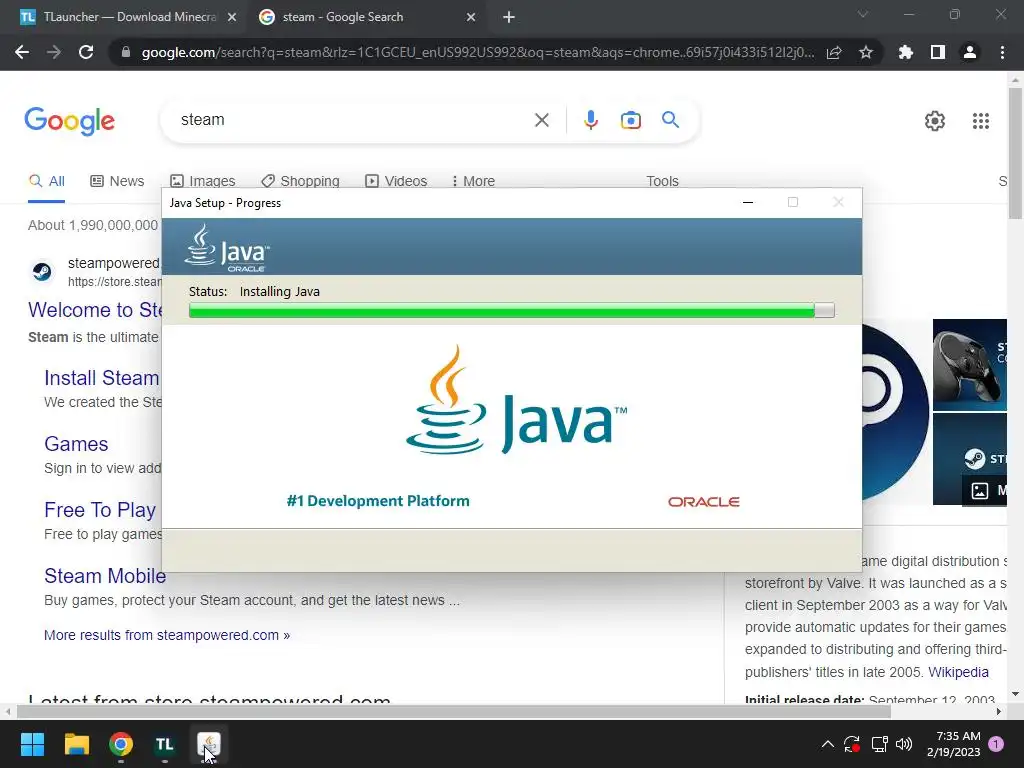Open the volume control in tray

[904, 744]
